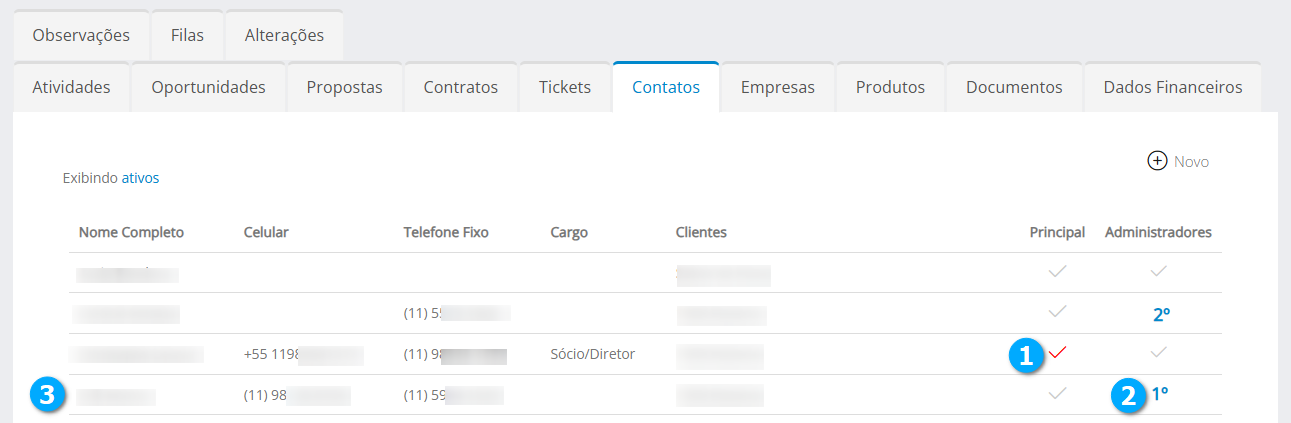Toggle Principal check in last contact row
This screenshot has height=423, width=1291.
point(1057,394)
